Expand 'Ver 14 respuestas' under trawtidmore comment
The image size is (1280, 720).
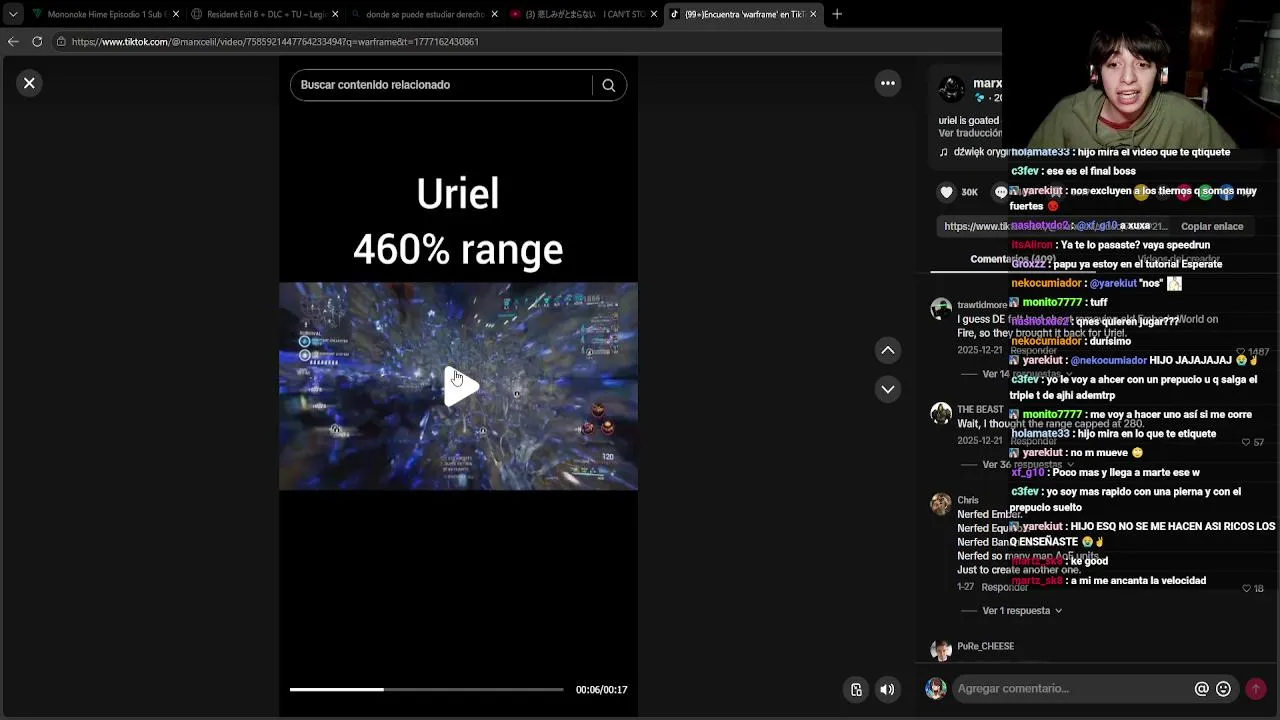tap(1018, 374)
